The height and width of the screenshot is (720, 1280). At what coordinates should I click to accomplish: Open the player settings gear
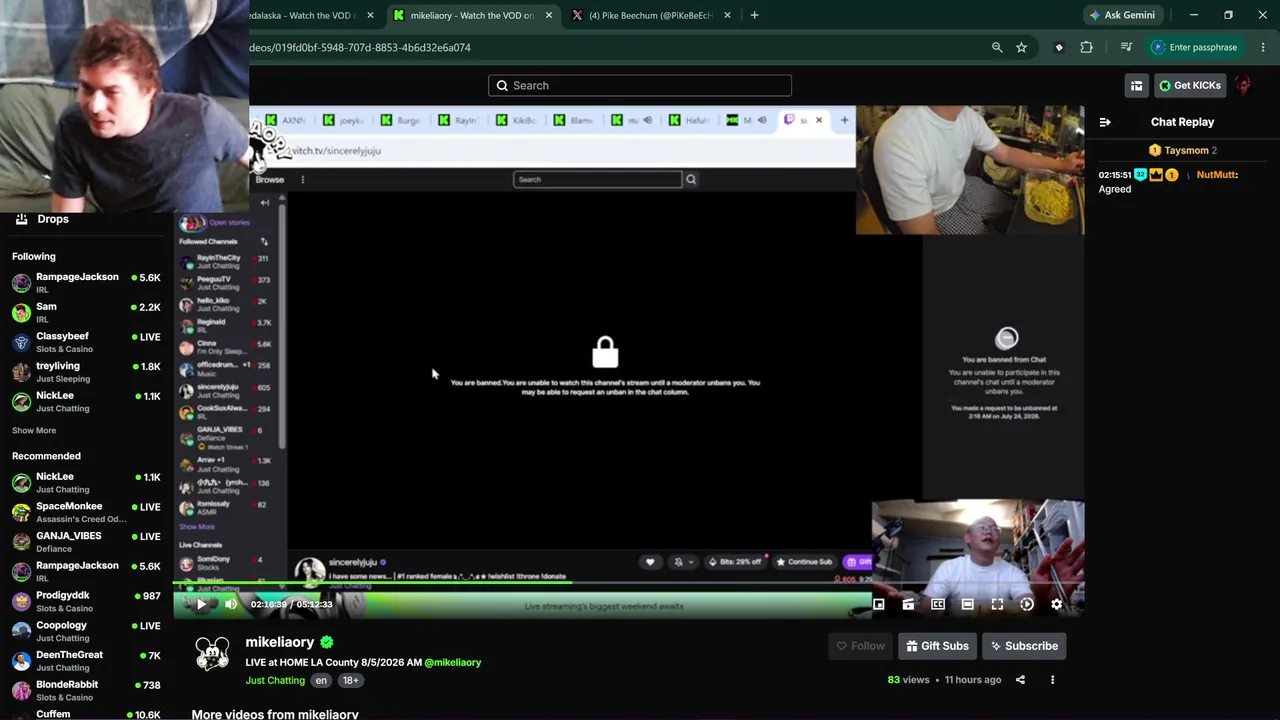1056,604
